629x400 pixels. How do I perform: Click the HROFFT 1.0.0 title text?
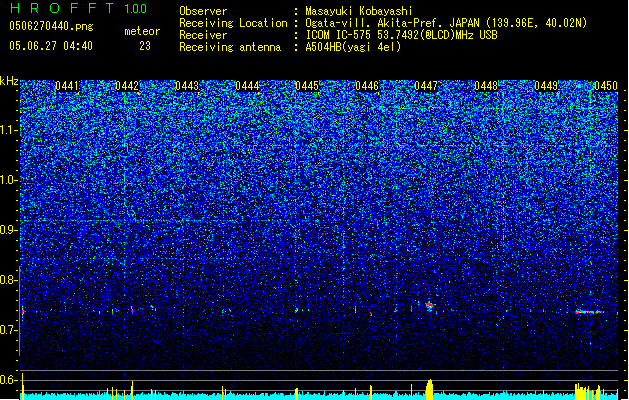(x=78, y=8)
